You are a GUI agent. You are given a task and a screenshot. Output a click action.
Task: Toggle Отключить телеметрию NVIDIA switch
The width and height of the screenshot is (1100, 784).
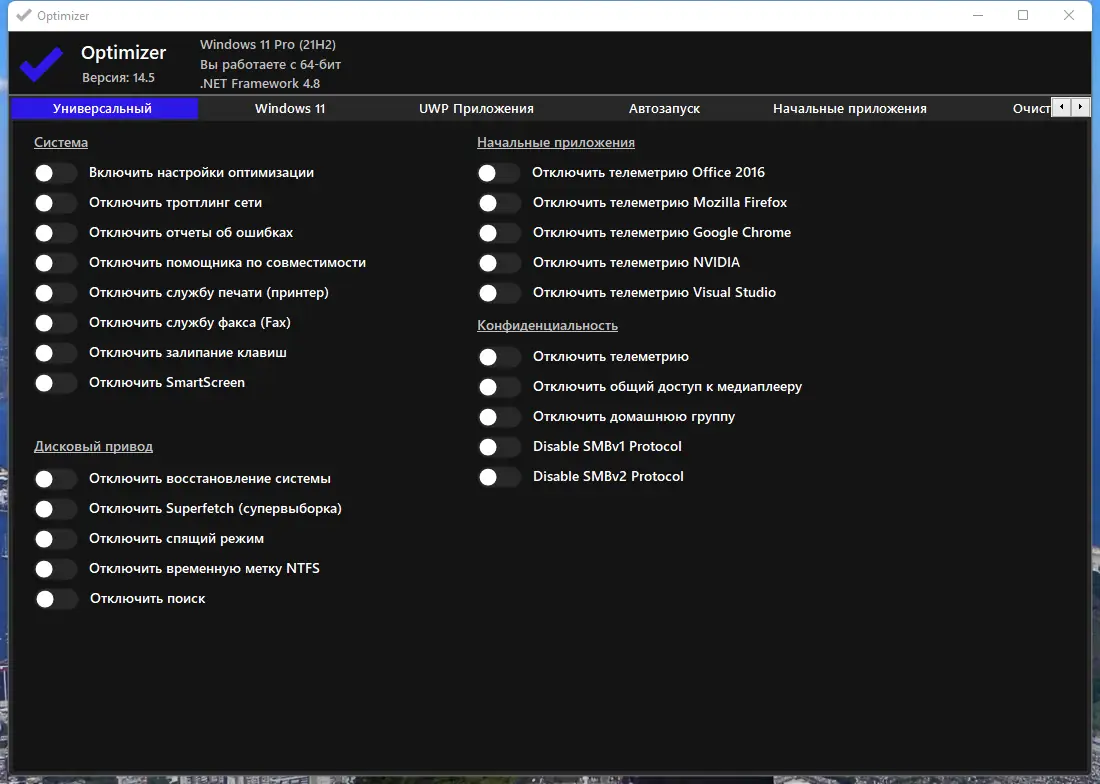499,263
